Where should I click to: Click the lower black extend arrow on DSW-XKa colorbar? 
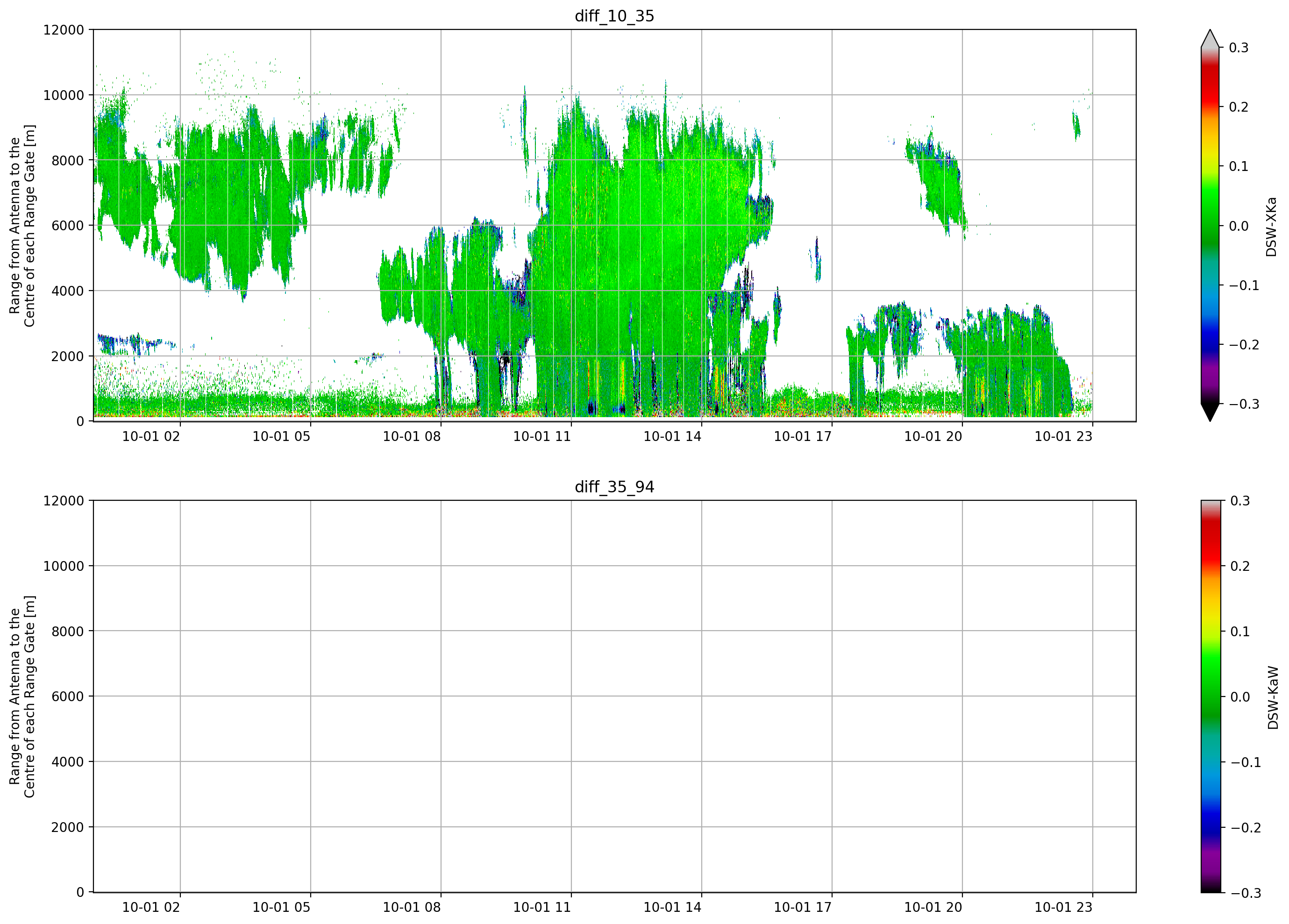(x=1210, y=412)
